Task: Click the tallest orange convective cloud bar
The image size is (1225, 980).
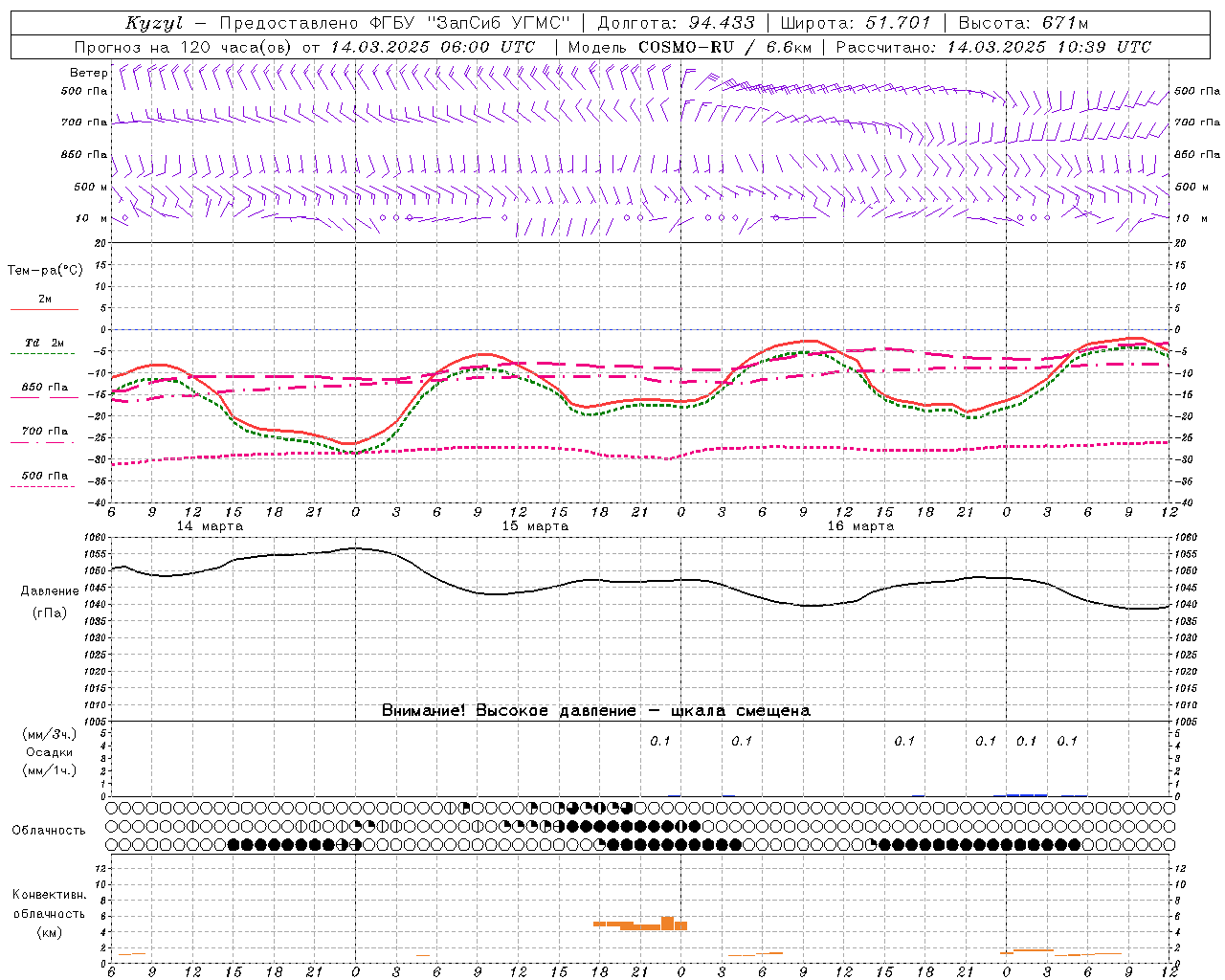Action: [667, 923]
